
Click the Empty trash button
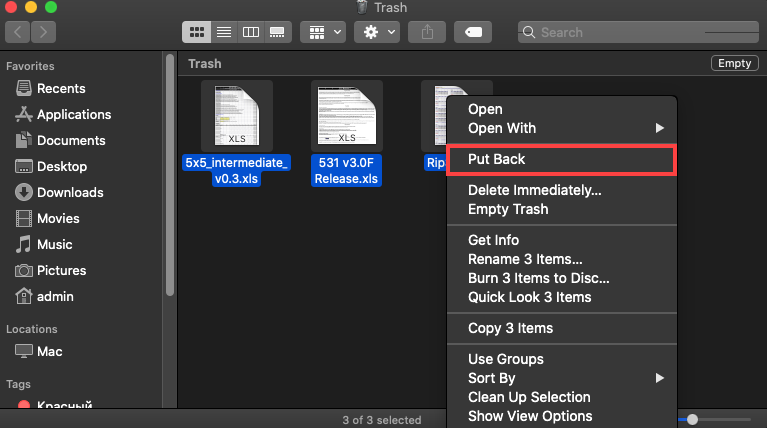coord(734,63)
